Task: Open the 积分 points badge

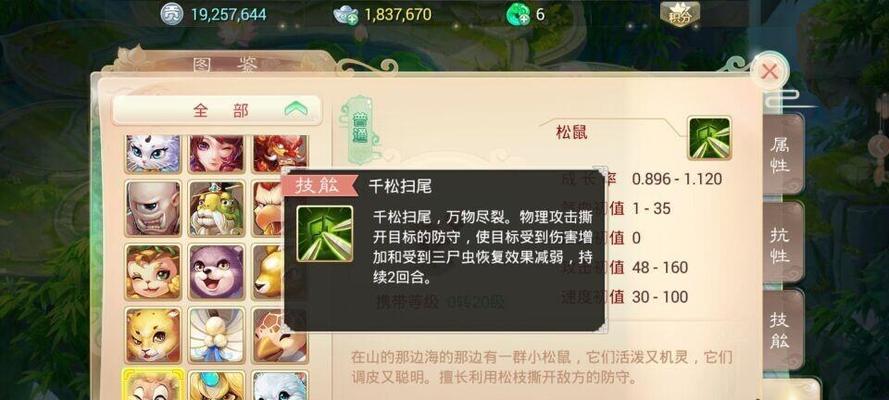Action: pos(680,14)
